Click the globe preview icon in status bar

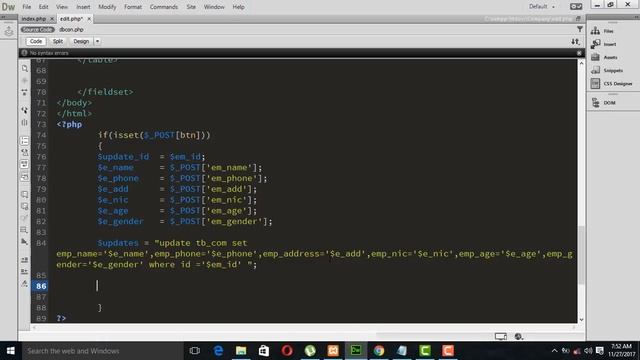[518, 336]
